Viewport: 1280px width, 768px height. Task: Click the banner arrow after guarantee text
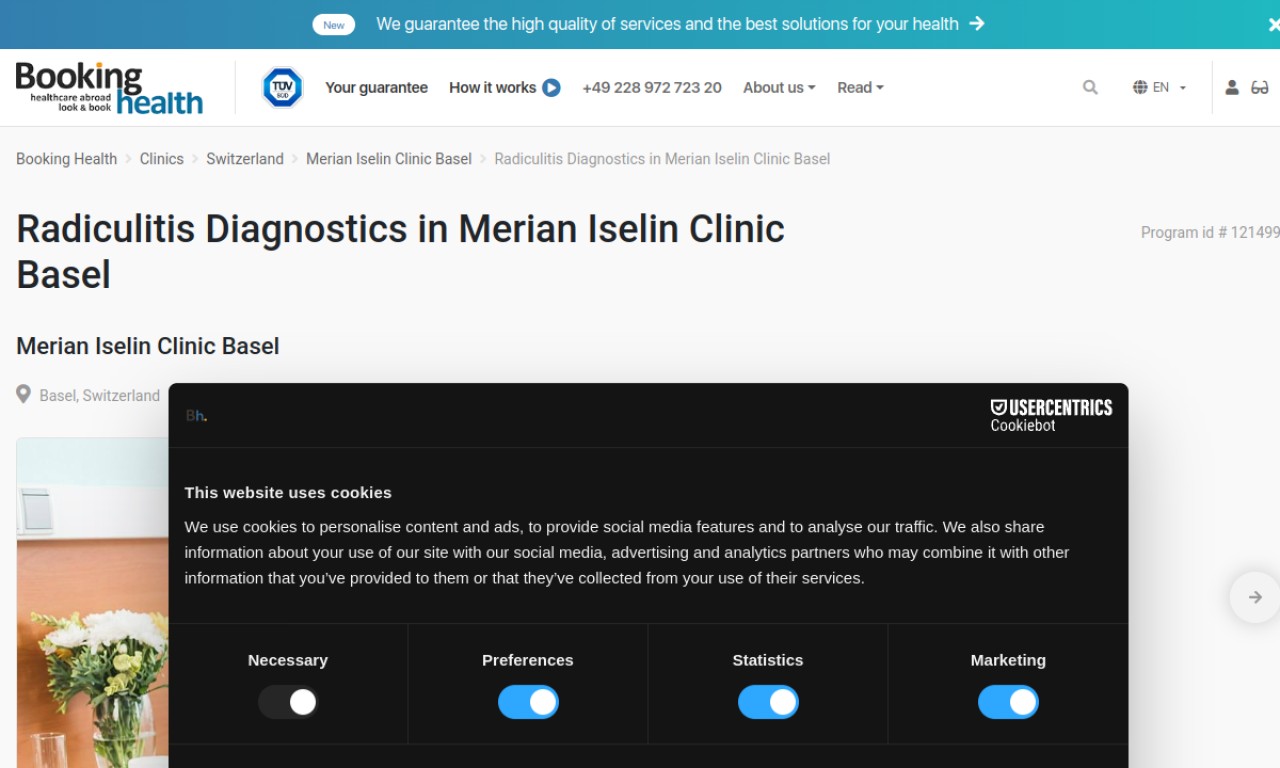click(x=977, y=24)
